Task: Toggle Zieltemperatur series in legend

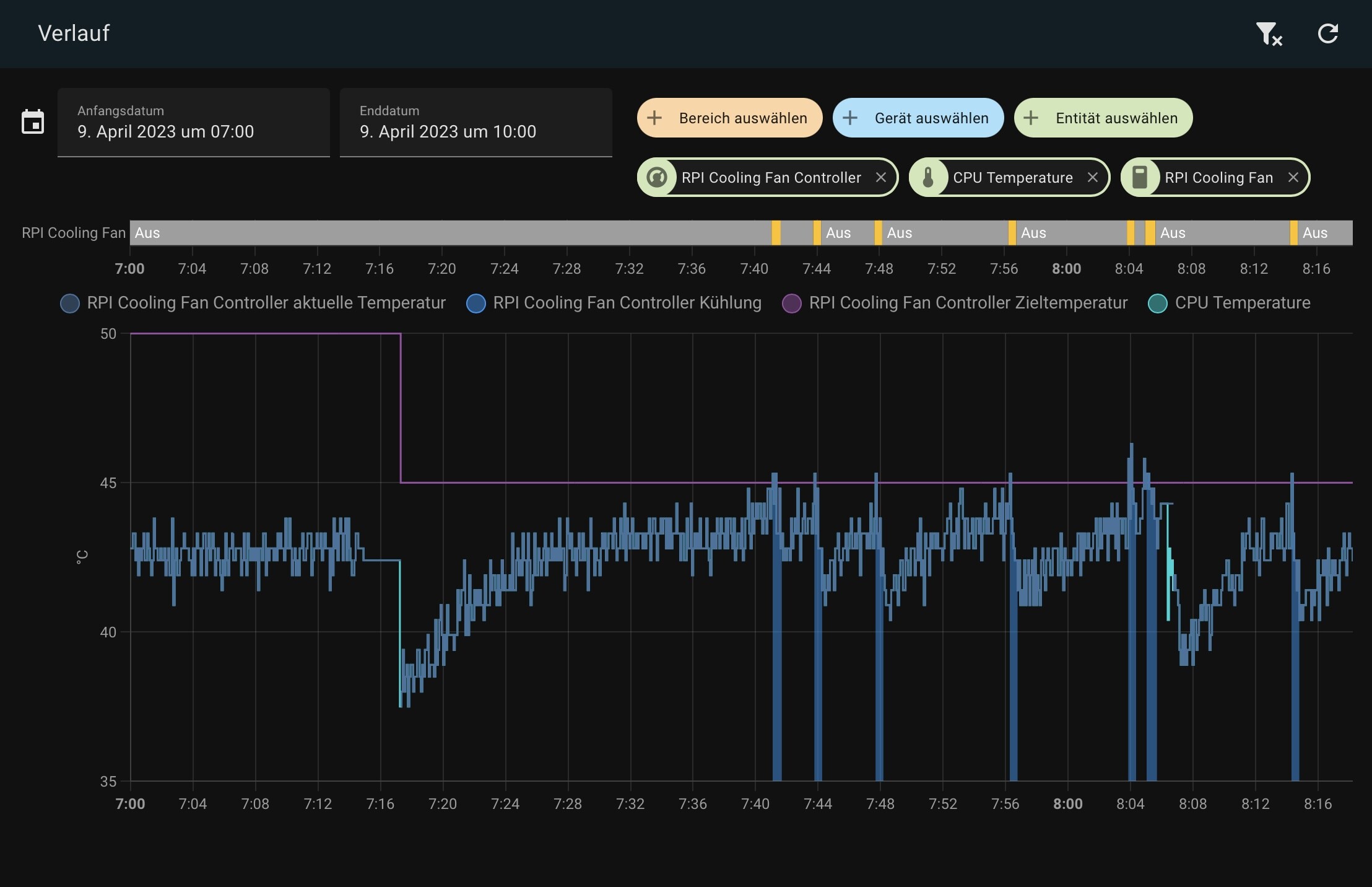Action: [955, 303]
